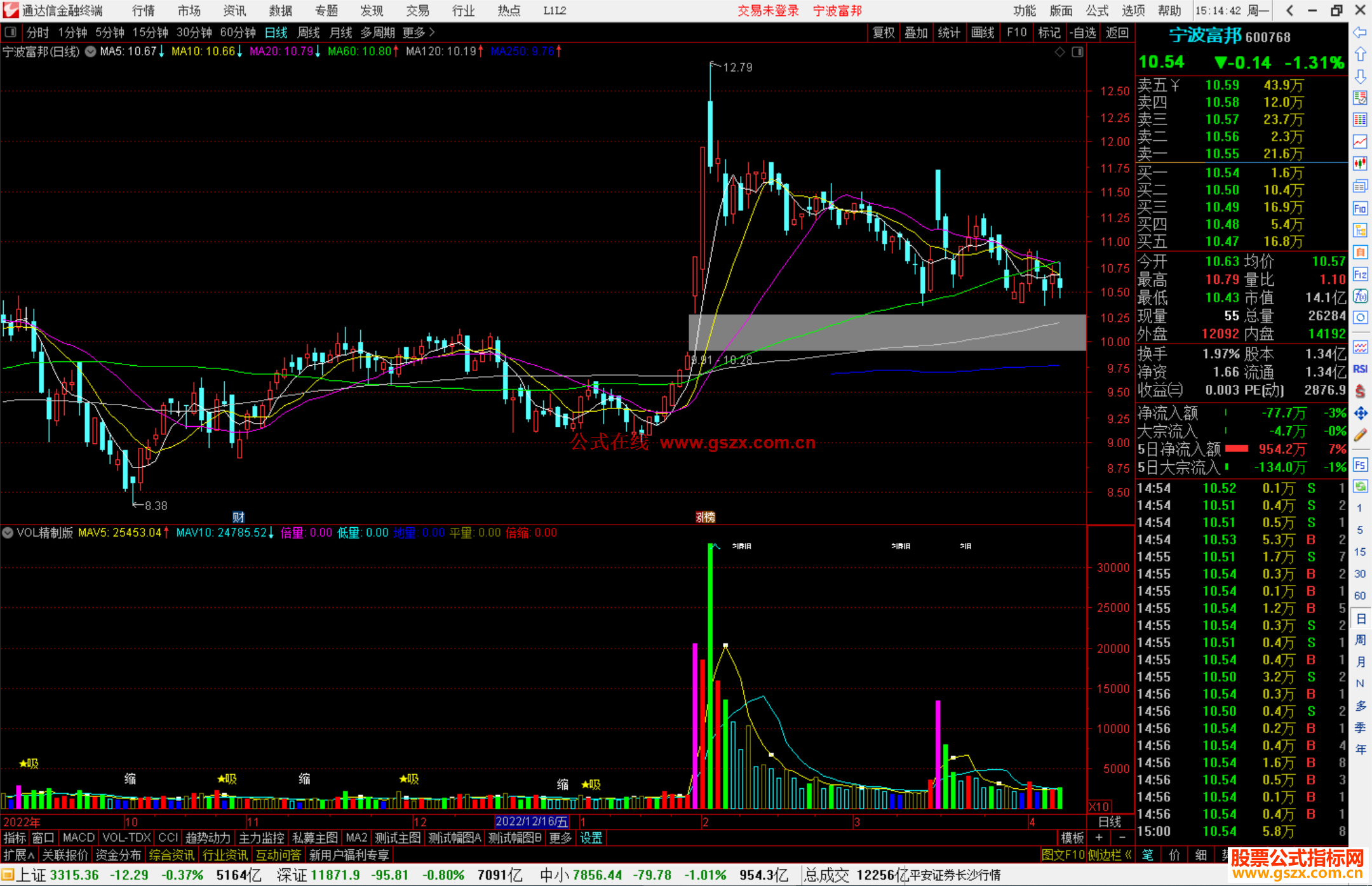Click the up arrow icon in right sidebar

point(1360,55)
